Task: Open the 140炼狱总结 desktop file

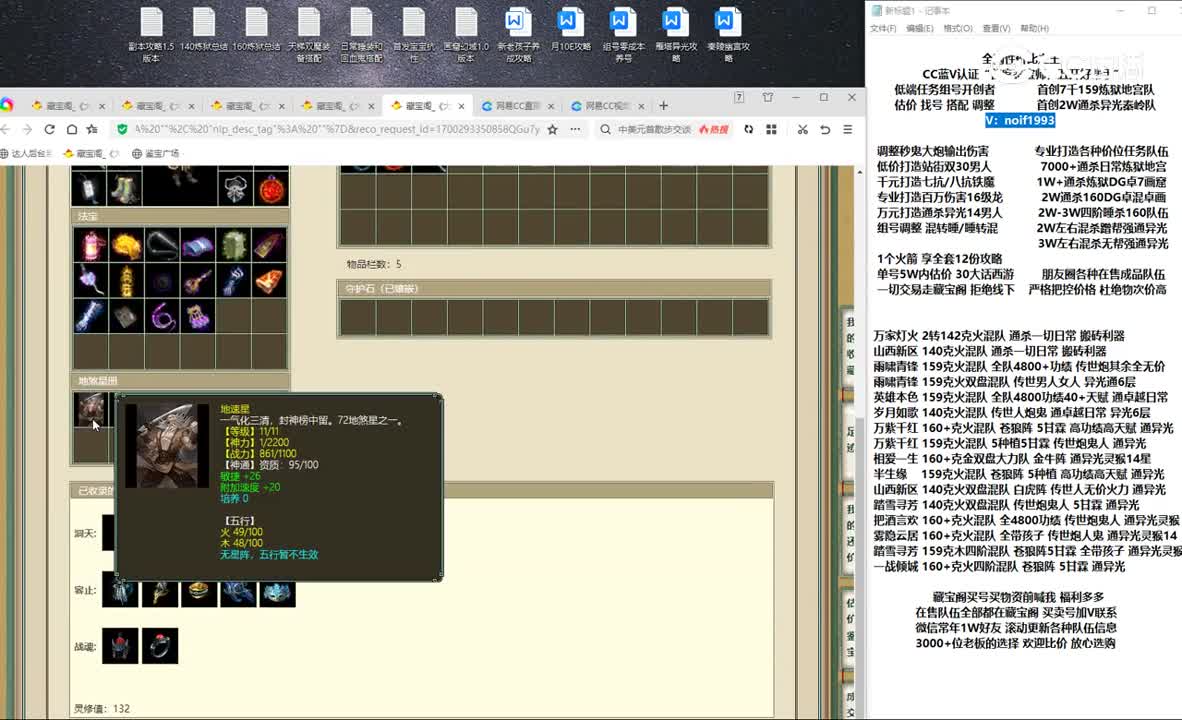Action: 204,30
